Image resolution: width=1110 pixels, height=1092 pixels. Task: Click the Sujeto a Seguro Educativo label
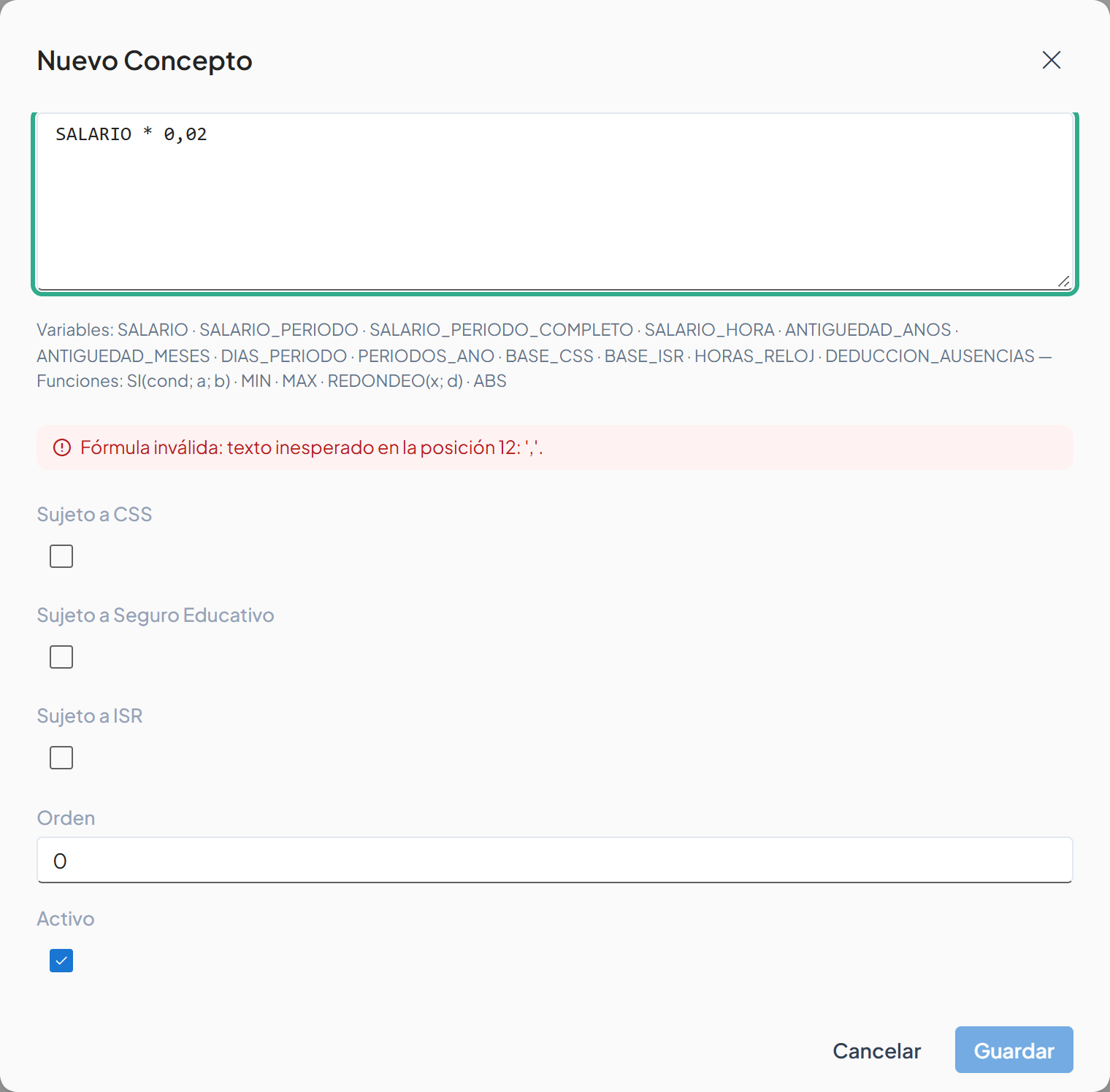coord(156,615)
